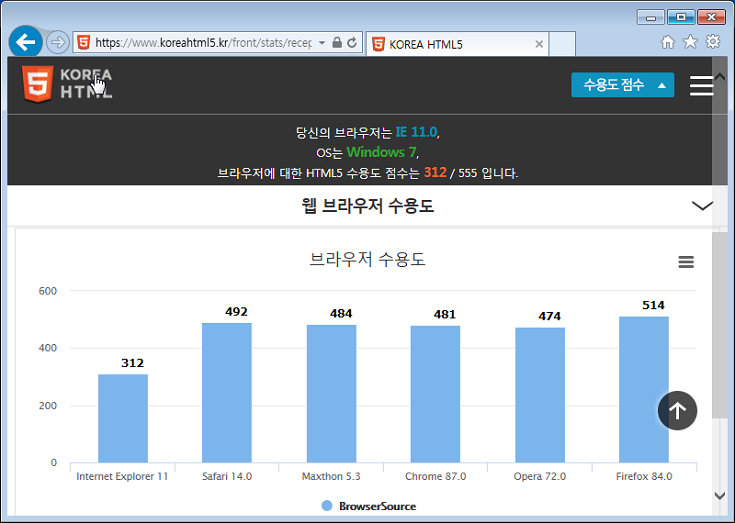Click the browser forward arrow button

click(58, 43)
